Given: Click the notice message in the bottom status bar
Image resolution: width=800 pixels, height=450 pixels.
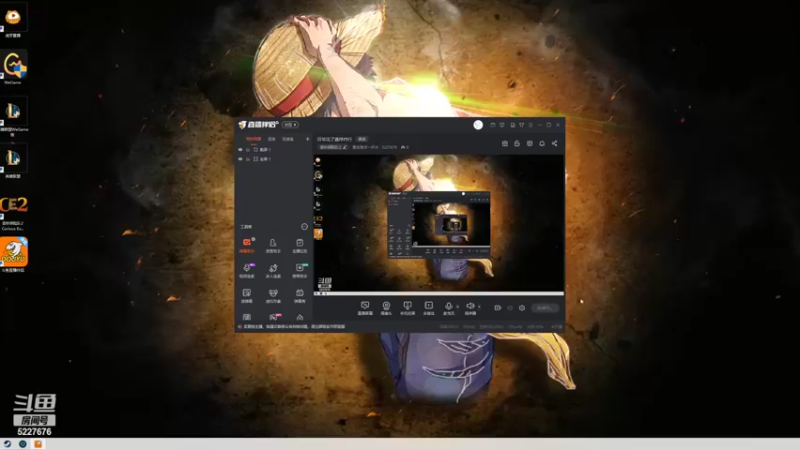Looking at the screenshot, I should coord(294,327).
